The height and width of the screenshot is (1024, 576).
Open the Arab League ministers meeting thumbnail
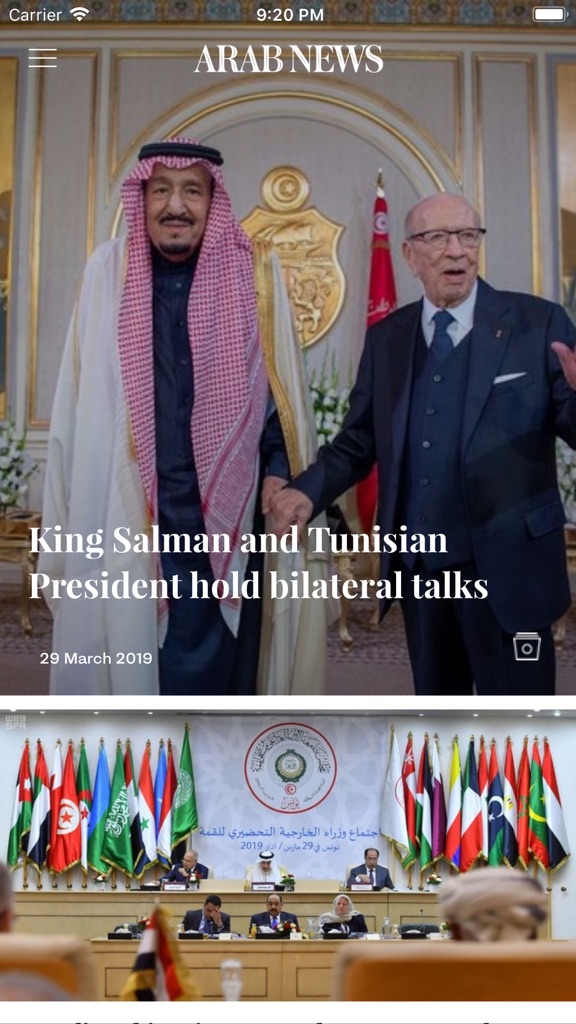pos(288,856)
